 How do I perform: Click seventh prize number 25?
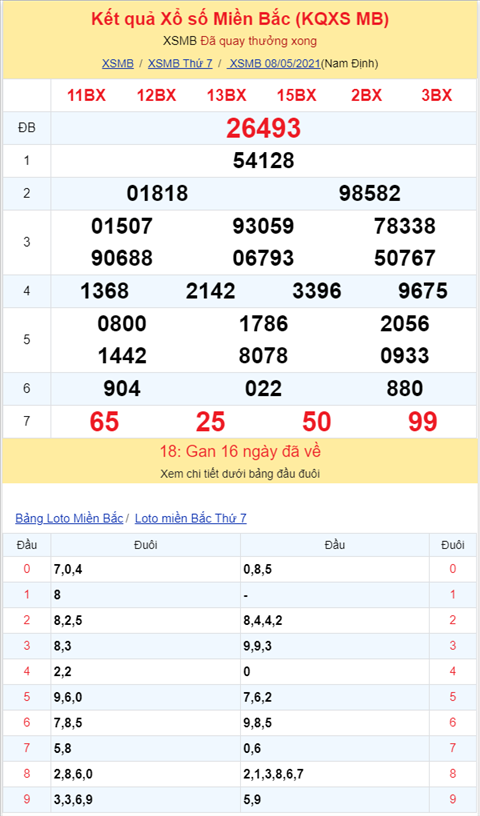point(210,422)
